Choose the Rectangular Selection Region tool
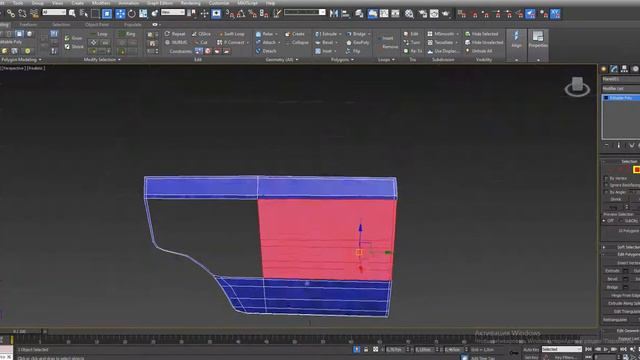This screenshot has height=360, width=640. (95, 14)
